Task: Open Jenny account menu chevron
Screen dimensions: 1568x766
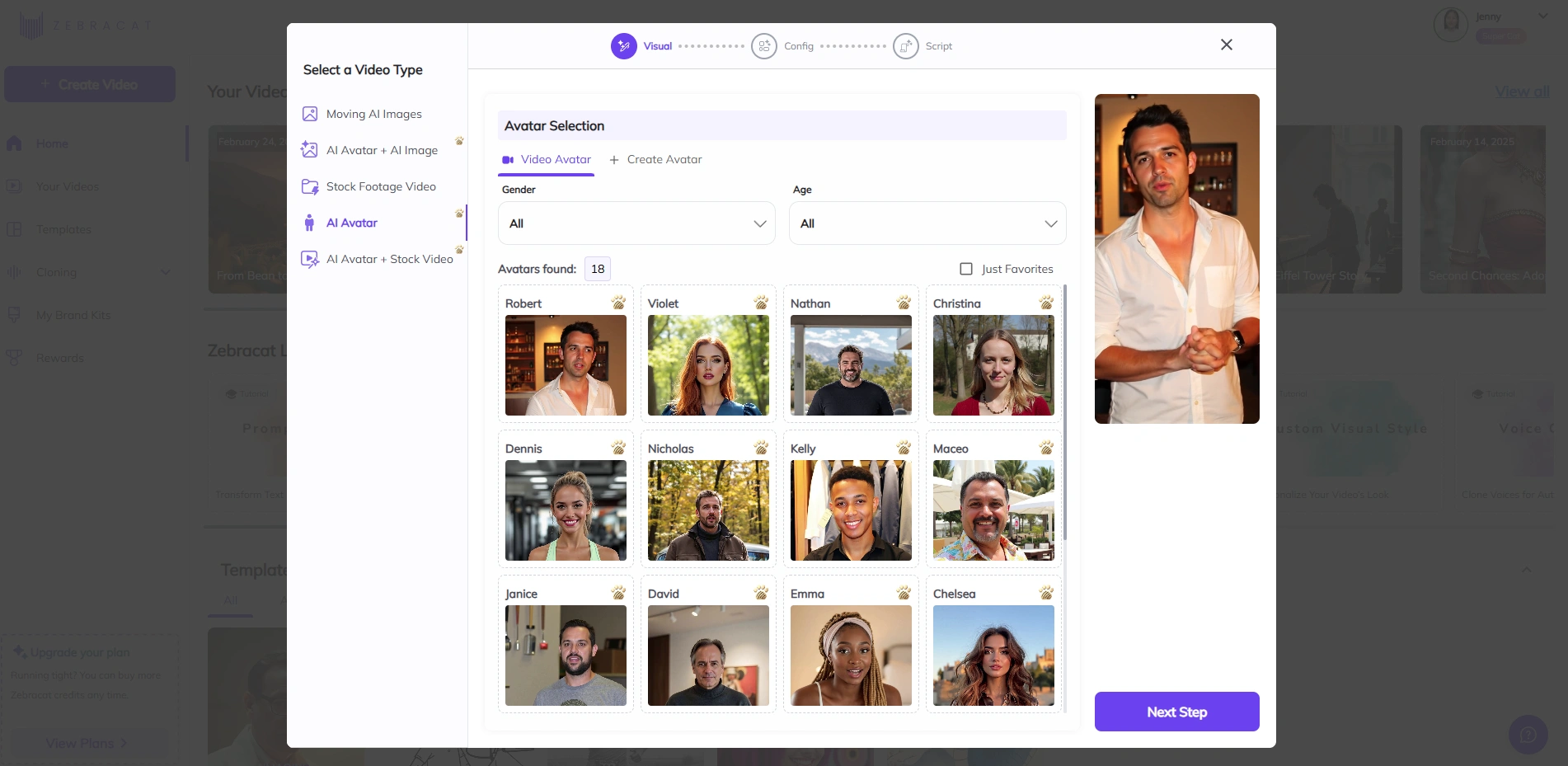Action: [1542, 16]
